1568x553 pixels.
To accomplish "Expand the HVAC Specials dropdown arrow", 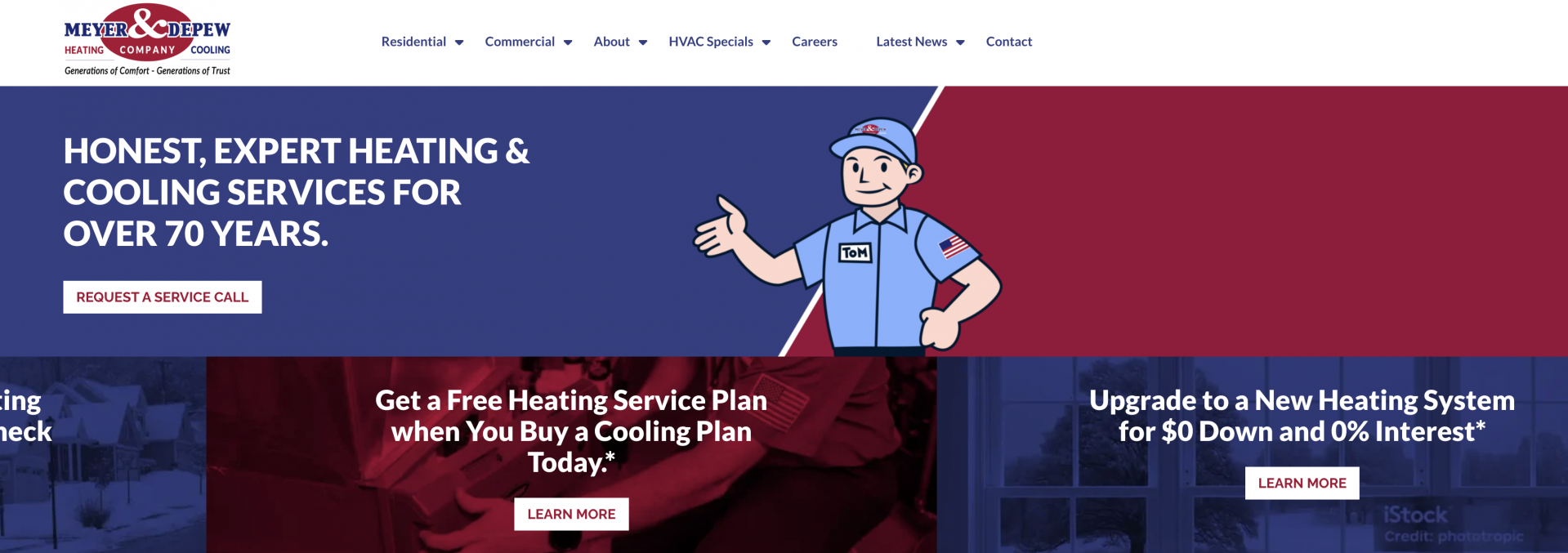I will pyautogui.click(x=766, y=42).
